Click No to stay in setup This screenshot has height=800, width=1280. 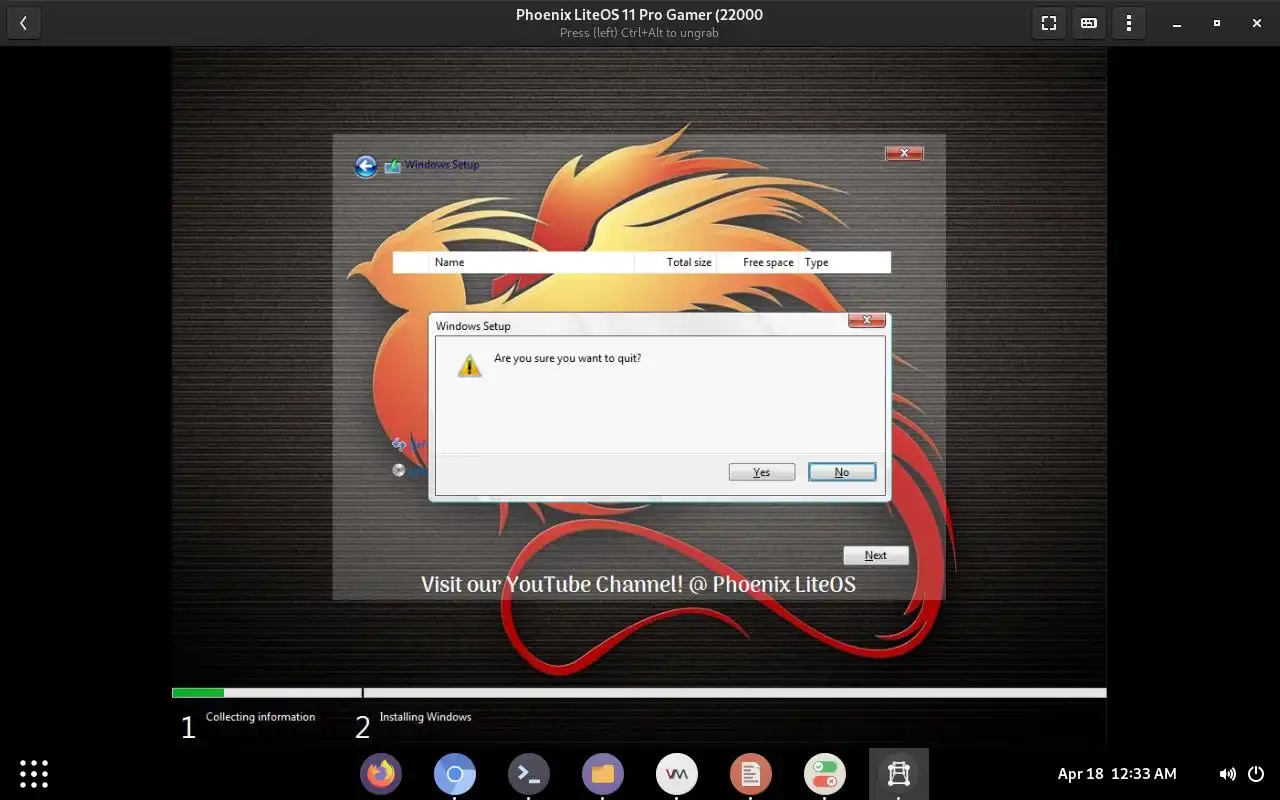842,472
